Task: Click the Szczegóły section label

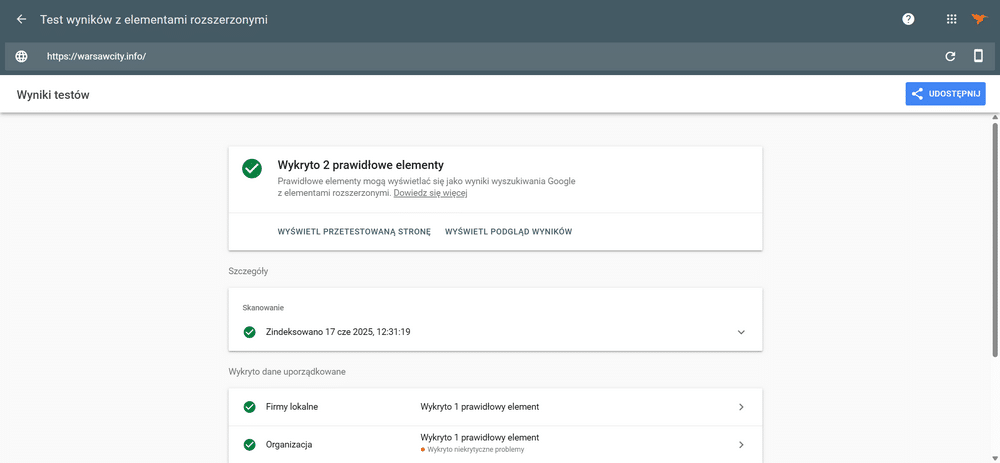Action: coord(248,271)
